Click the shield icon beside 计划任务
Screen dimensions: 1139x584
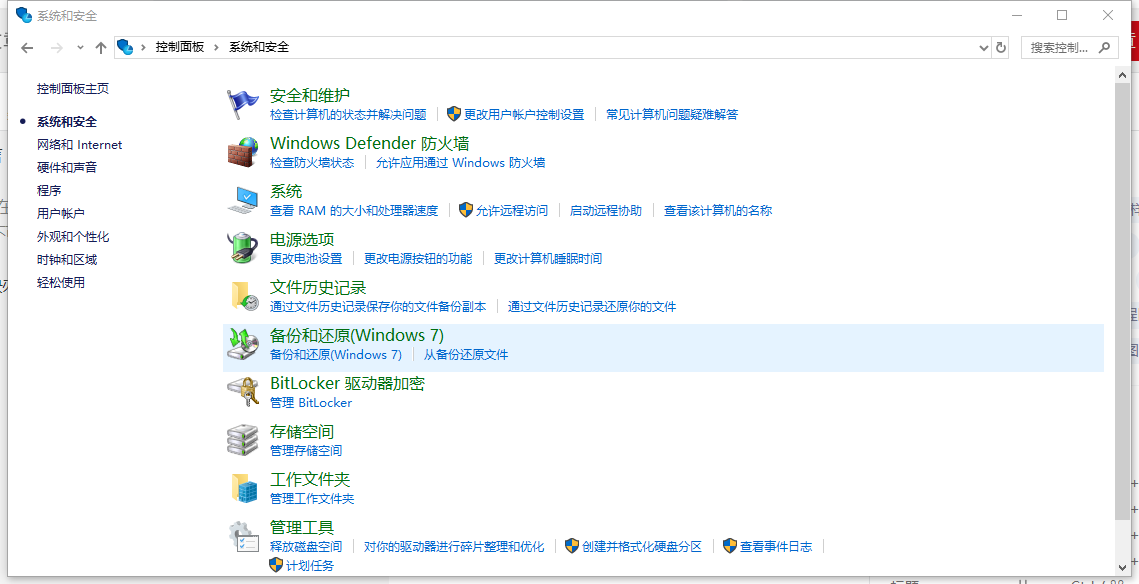click(276, 565)
